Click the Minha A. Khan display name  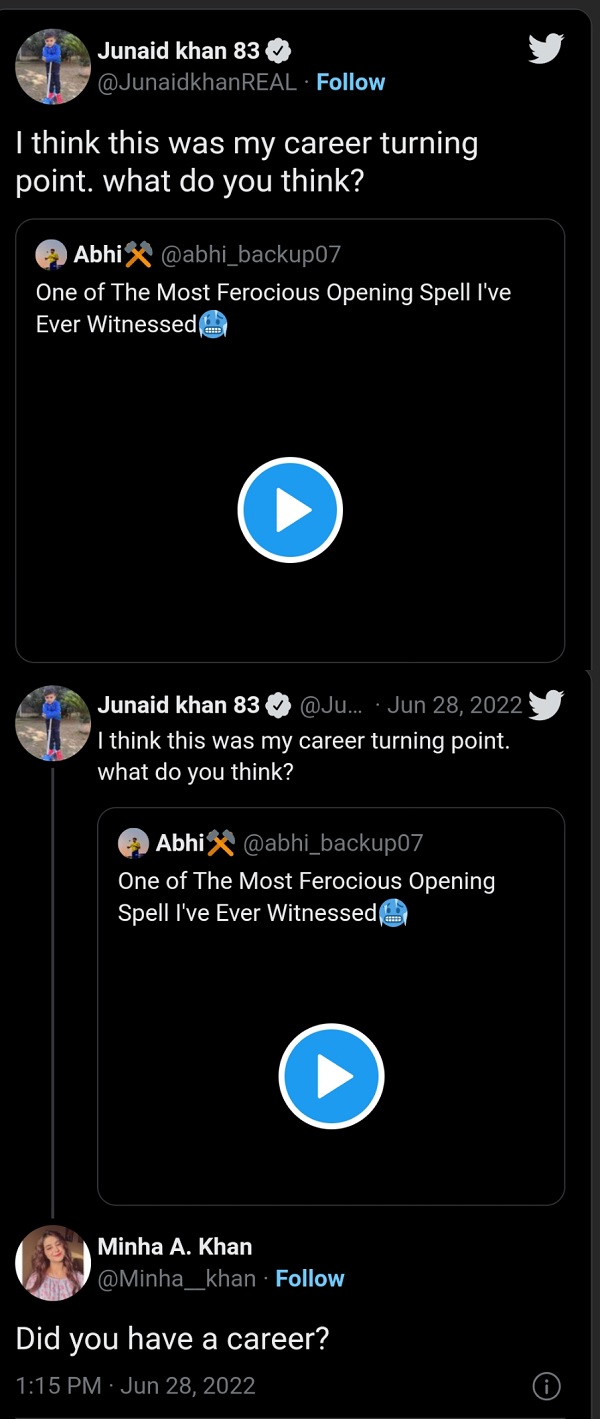tap(174, 1247)
